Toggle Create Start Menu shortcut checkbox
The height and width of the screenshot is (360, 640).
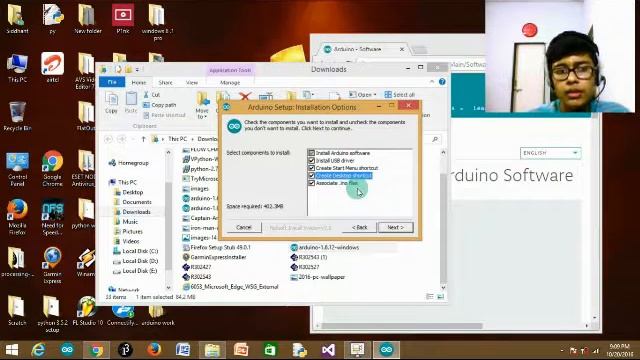point(311,168)
